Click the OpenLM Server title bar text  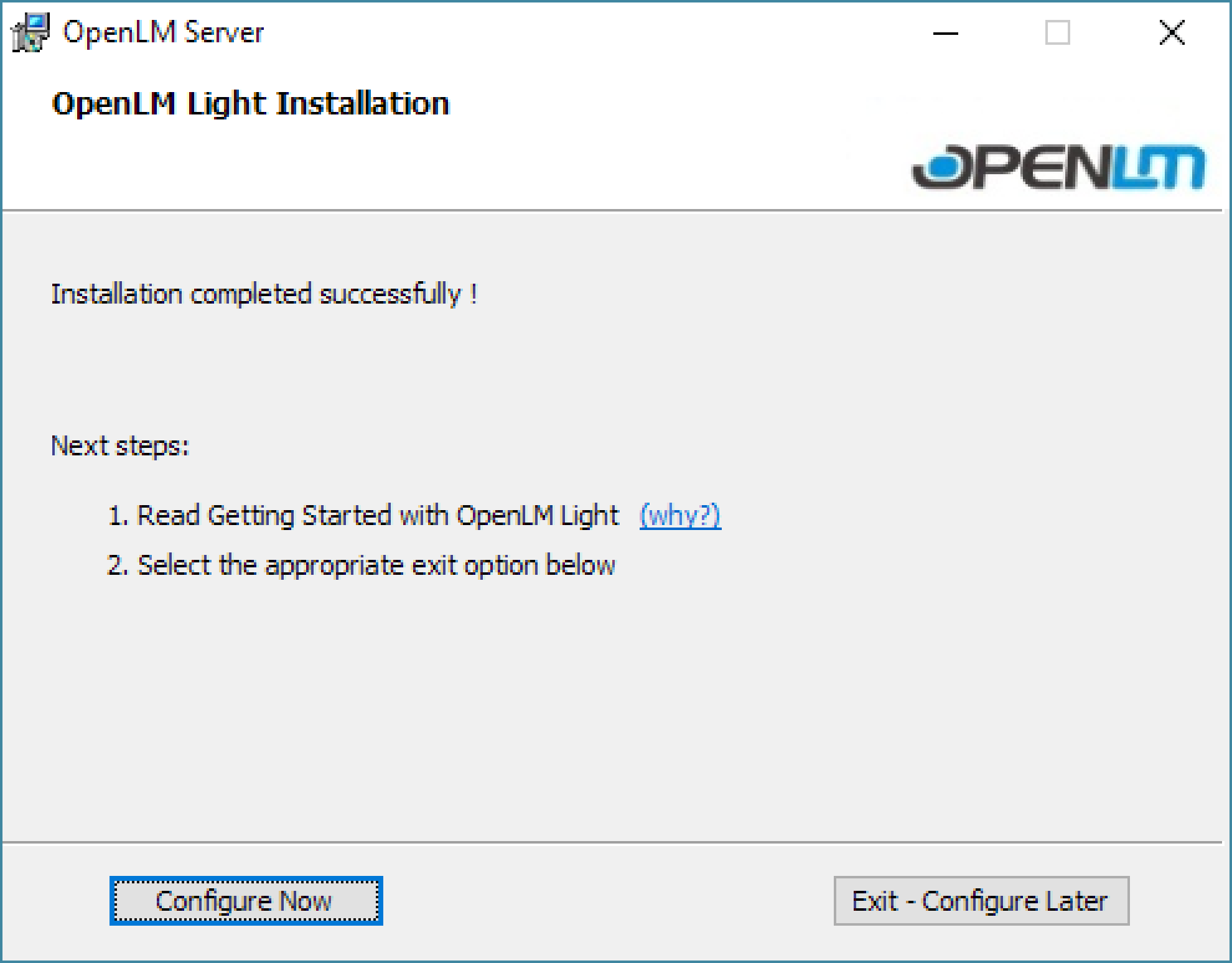[163, 32]
